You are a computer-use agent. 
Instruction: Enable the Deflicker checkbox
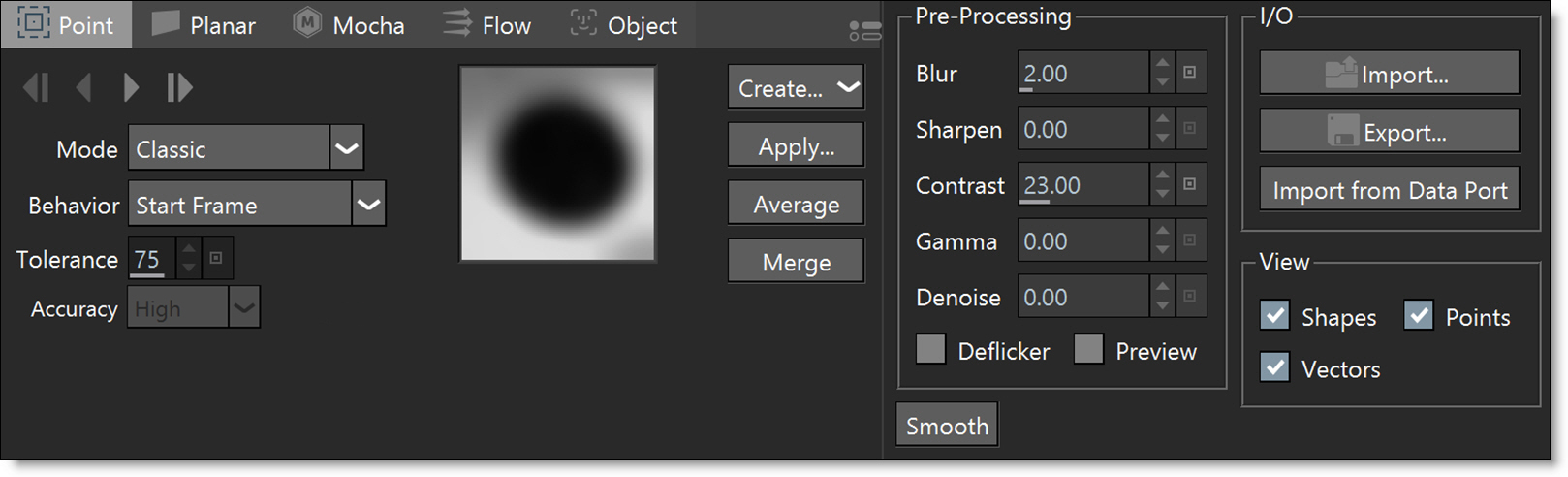tap(930, 349)
